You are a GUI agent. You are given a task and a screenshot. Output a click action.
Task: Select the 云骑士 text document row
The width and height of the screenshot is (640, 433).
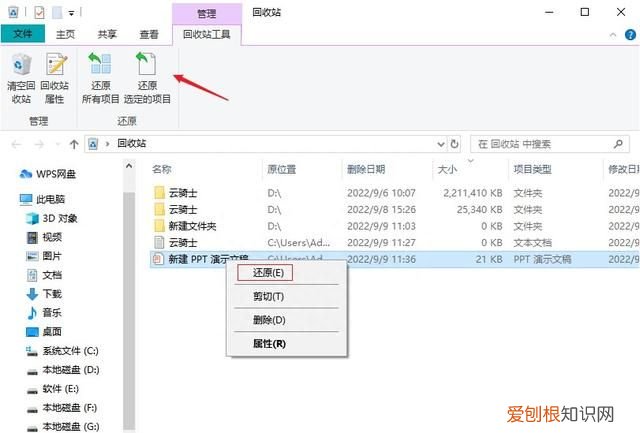click(x=394, y=243)
